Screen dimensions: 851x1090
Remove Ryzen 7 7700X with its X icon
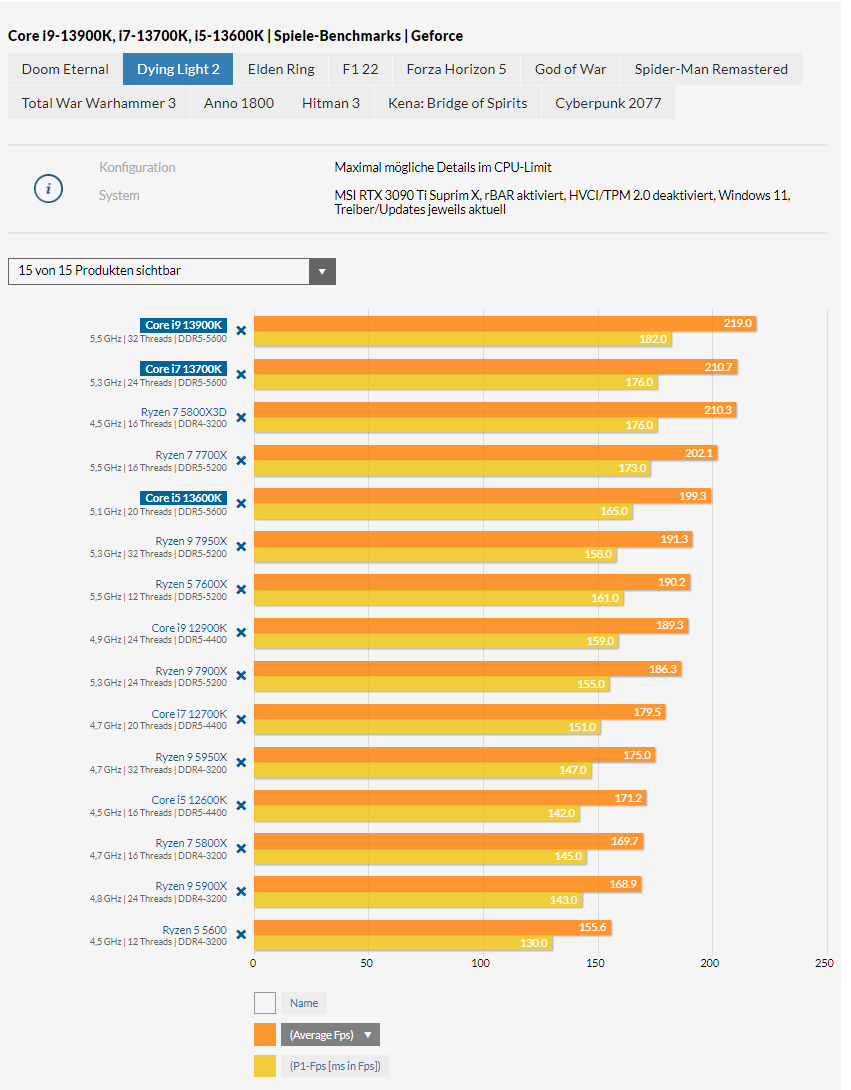241,461
